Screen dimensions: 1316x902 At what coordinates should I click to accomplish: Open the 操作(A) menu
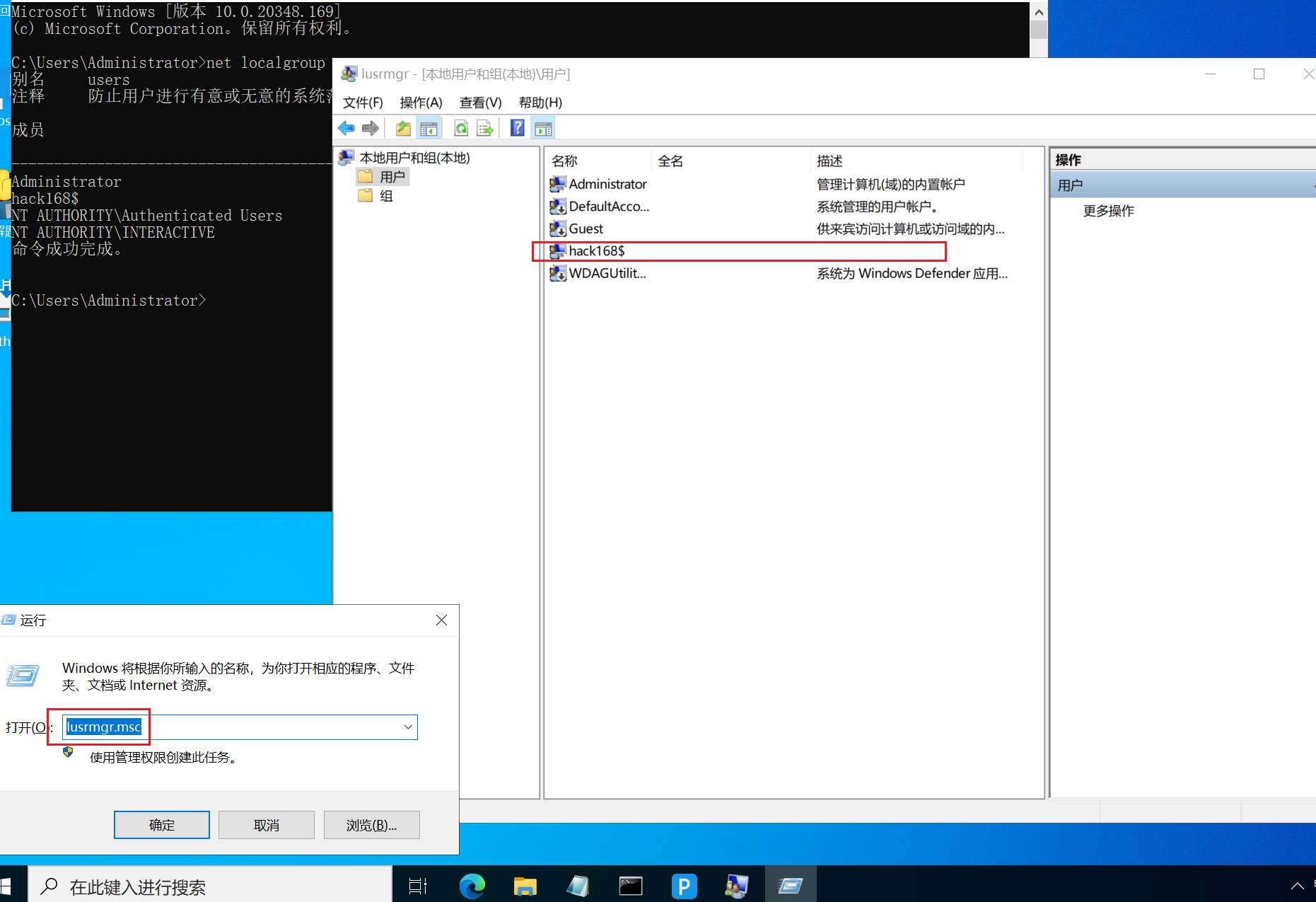[x=421, y=103]
